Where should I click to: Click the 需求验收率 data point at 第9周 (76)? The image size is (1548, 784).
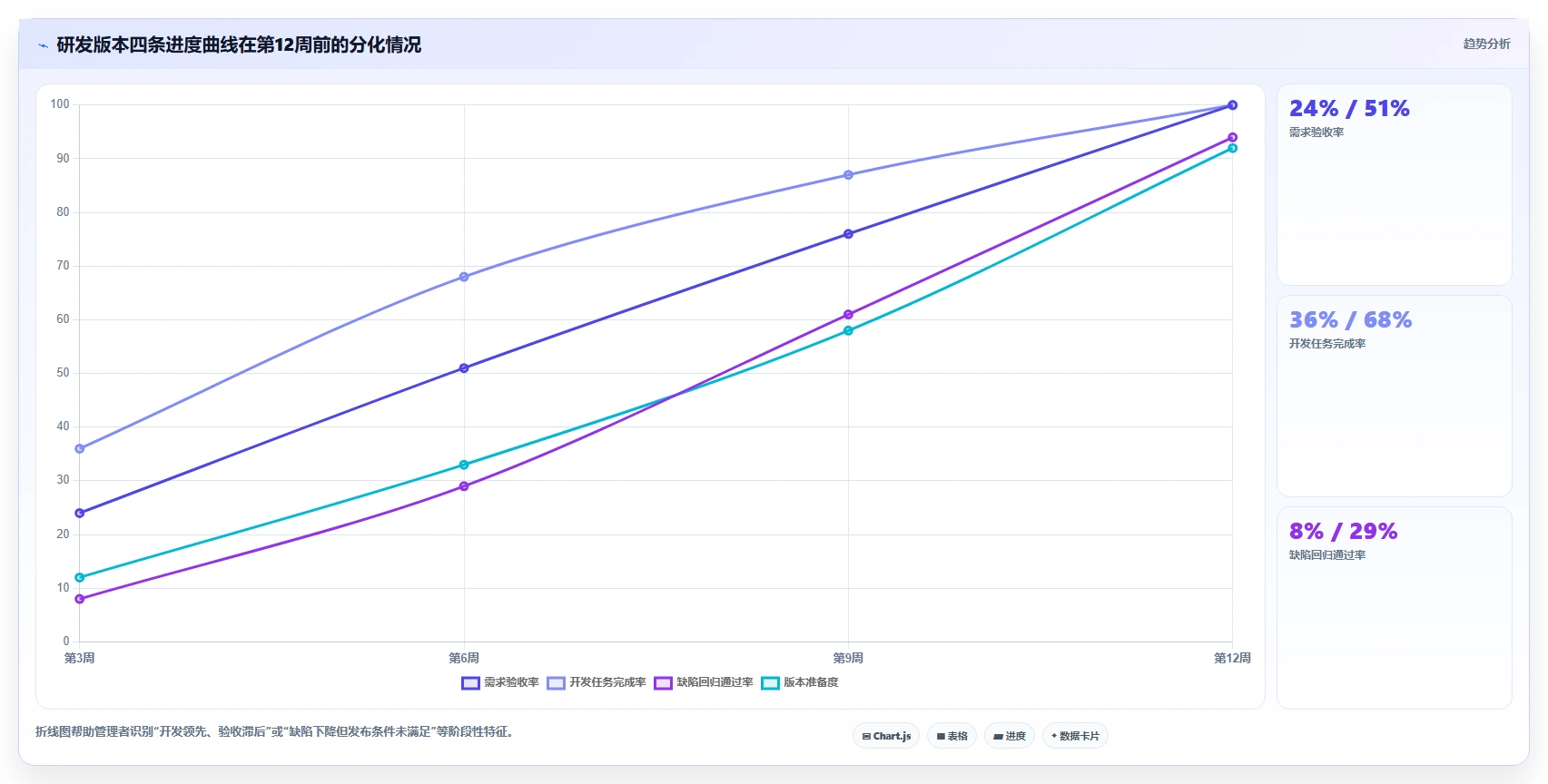(848, 234)
